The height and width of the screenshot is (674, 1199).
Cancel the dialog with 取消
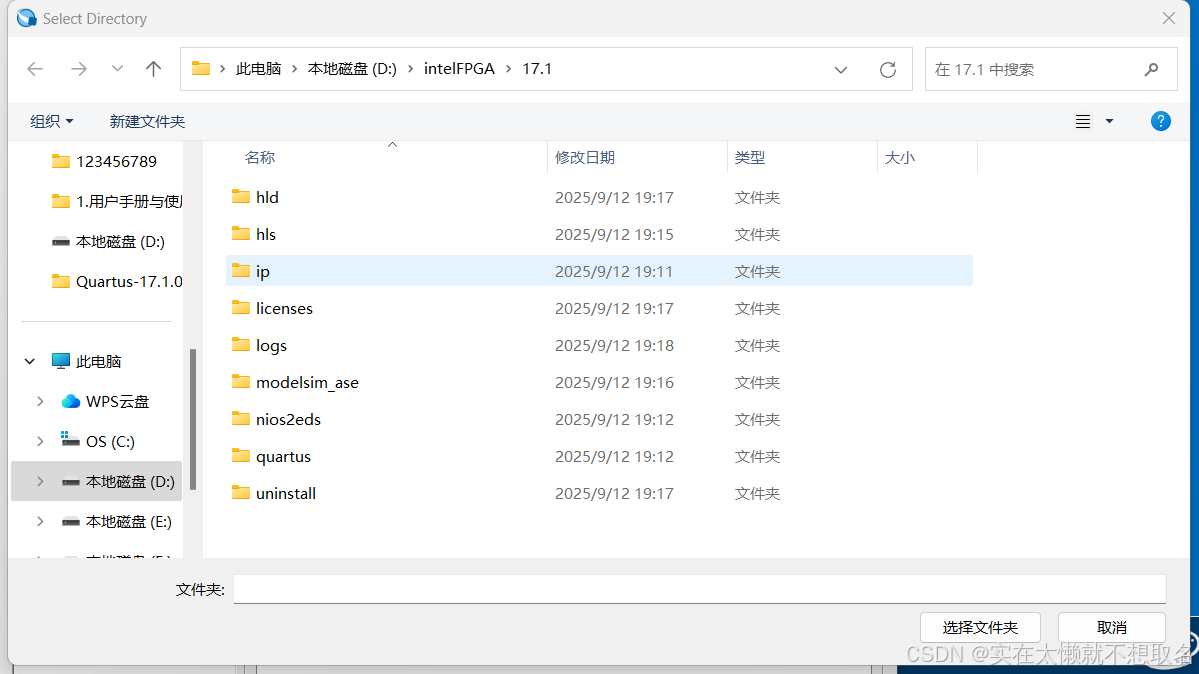1112,627
